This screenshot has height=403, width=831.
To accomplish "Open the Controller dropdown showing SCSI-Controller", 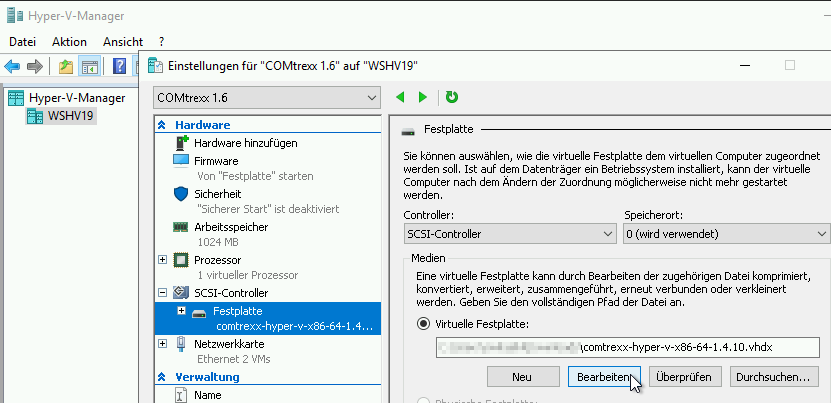I will [x=509, y=234].
